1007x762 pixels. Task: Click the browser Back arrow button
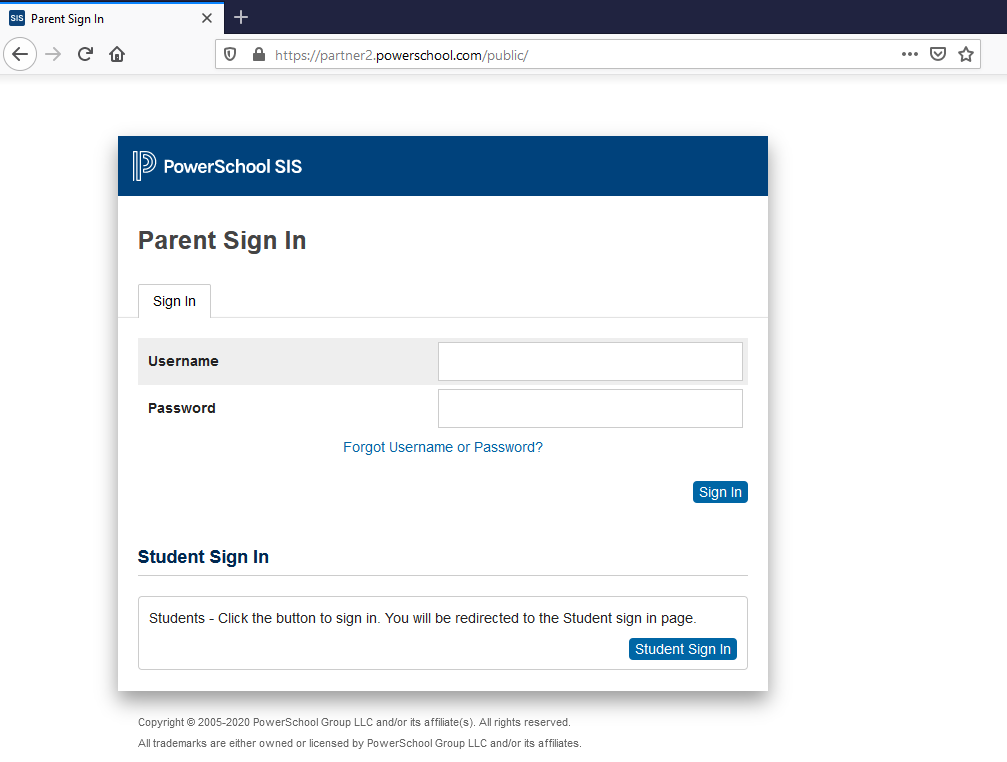coord(20,54)
